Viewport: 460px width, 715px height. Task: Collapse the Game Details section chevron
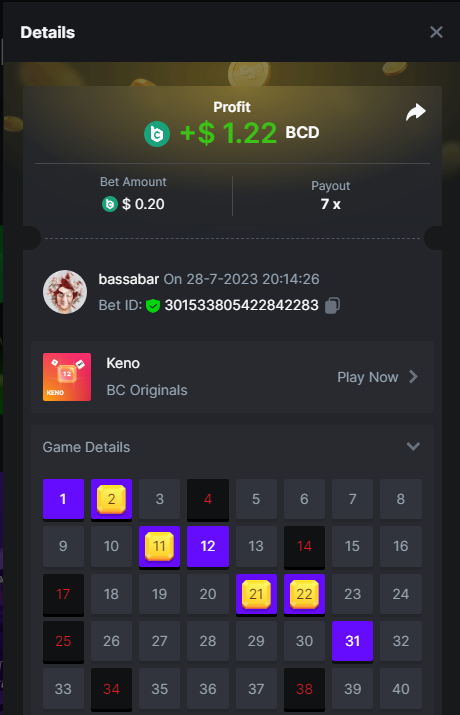coord(413,446)
